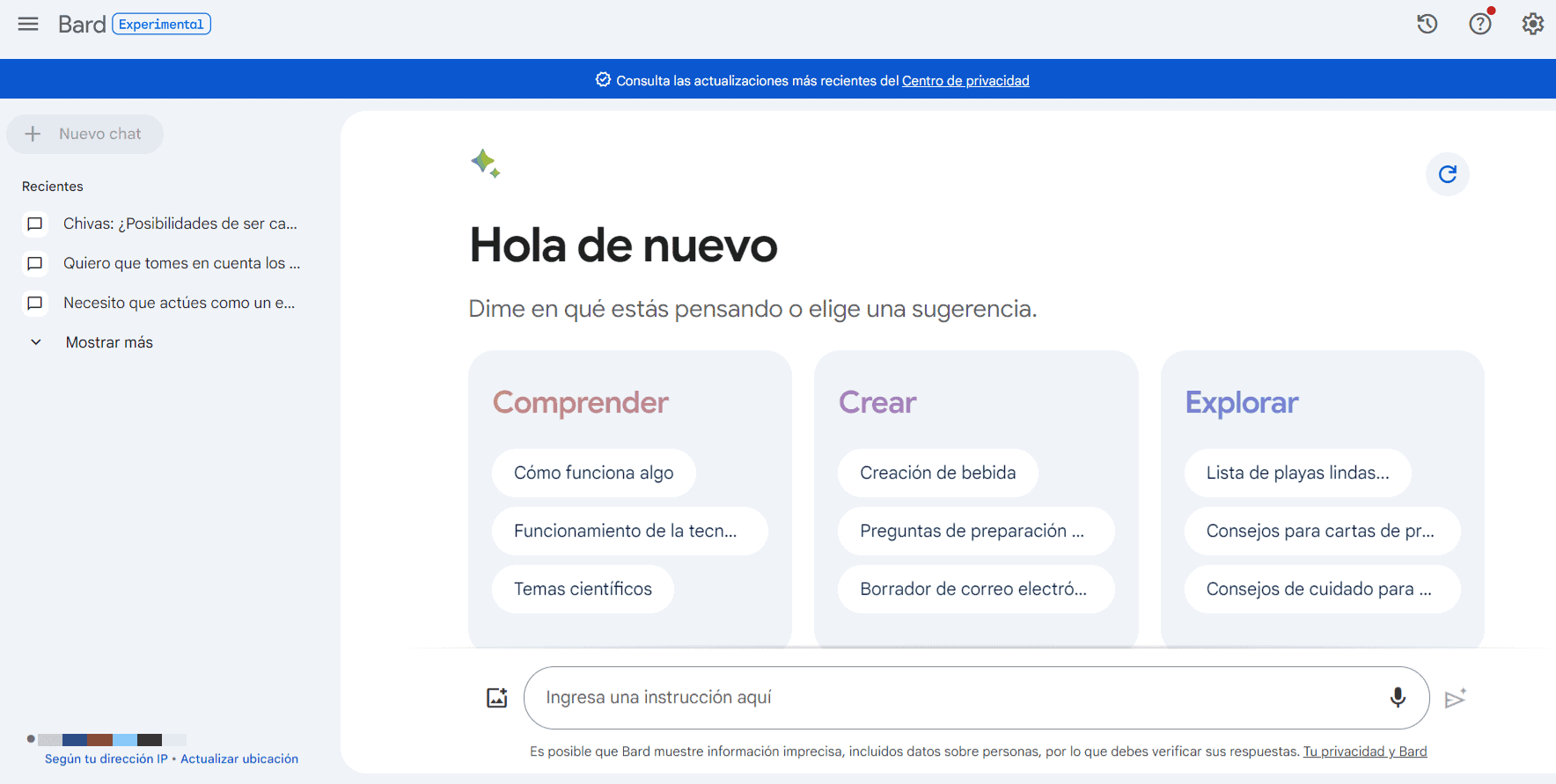Click the Experimental badge next to Bard
Viewport: 1556px width, 784px height.
tap(162, 24)
